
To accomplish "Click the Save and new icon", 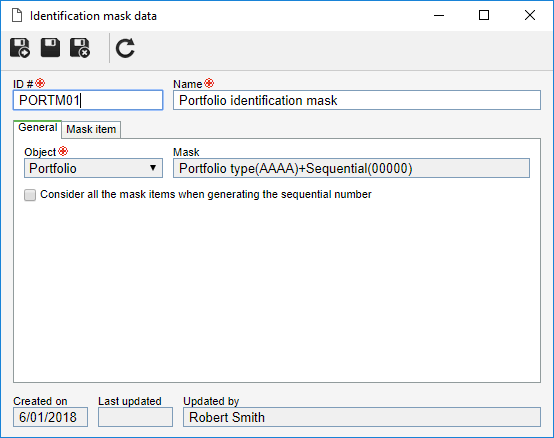I will click(20, 48).
